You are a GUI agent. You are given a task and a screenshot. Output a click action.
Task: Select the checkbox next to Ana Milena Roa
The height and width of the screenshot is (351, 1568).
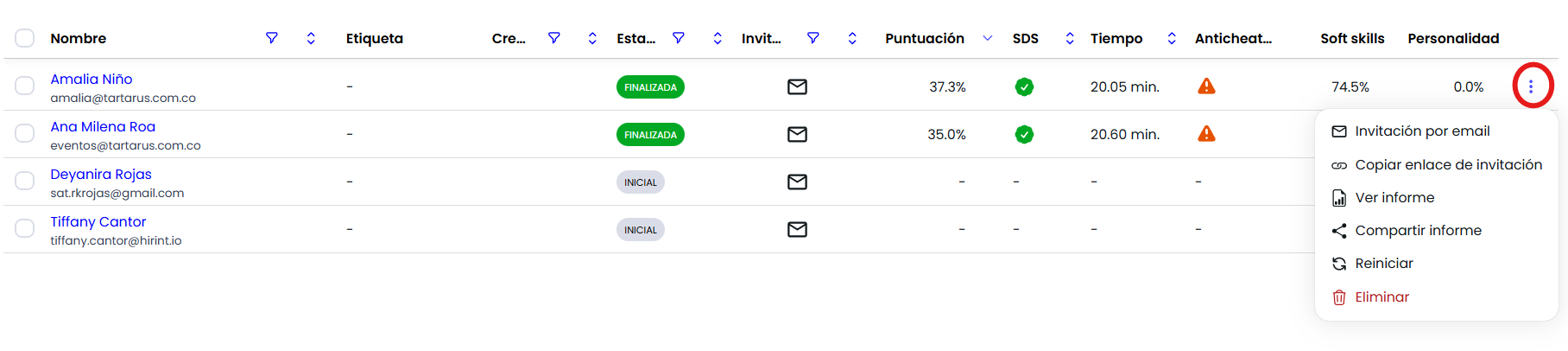click(x=25, y=133)
